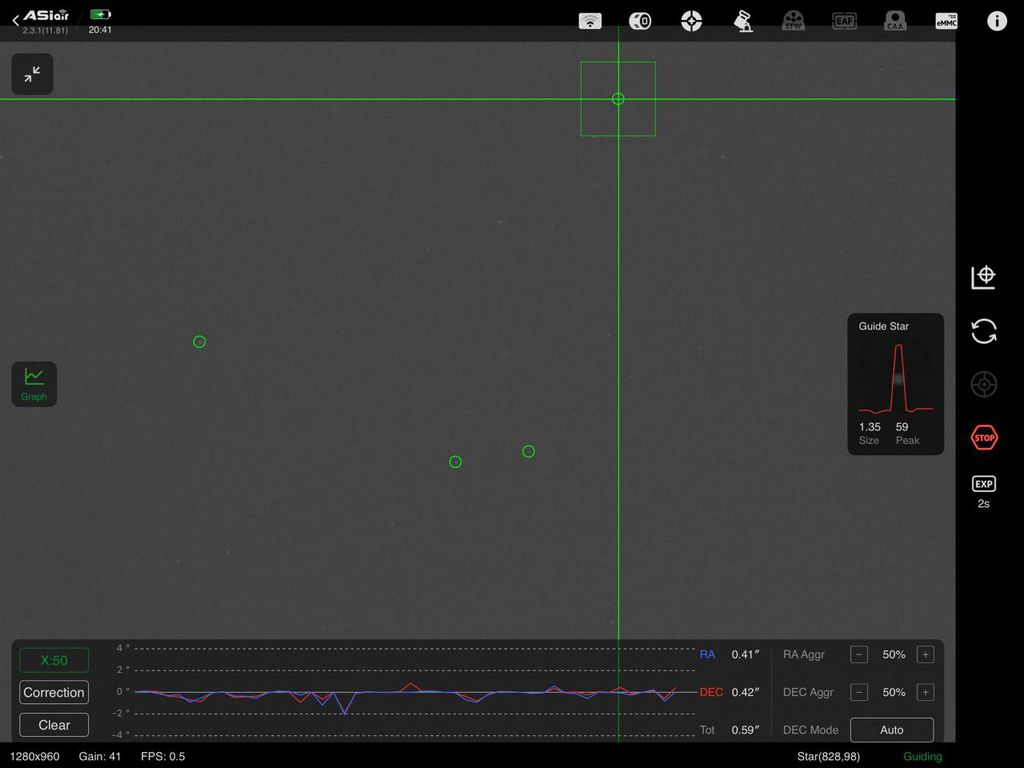Open main camera settings icon
1024x768 pixels.
pos(640,21)
